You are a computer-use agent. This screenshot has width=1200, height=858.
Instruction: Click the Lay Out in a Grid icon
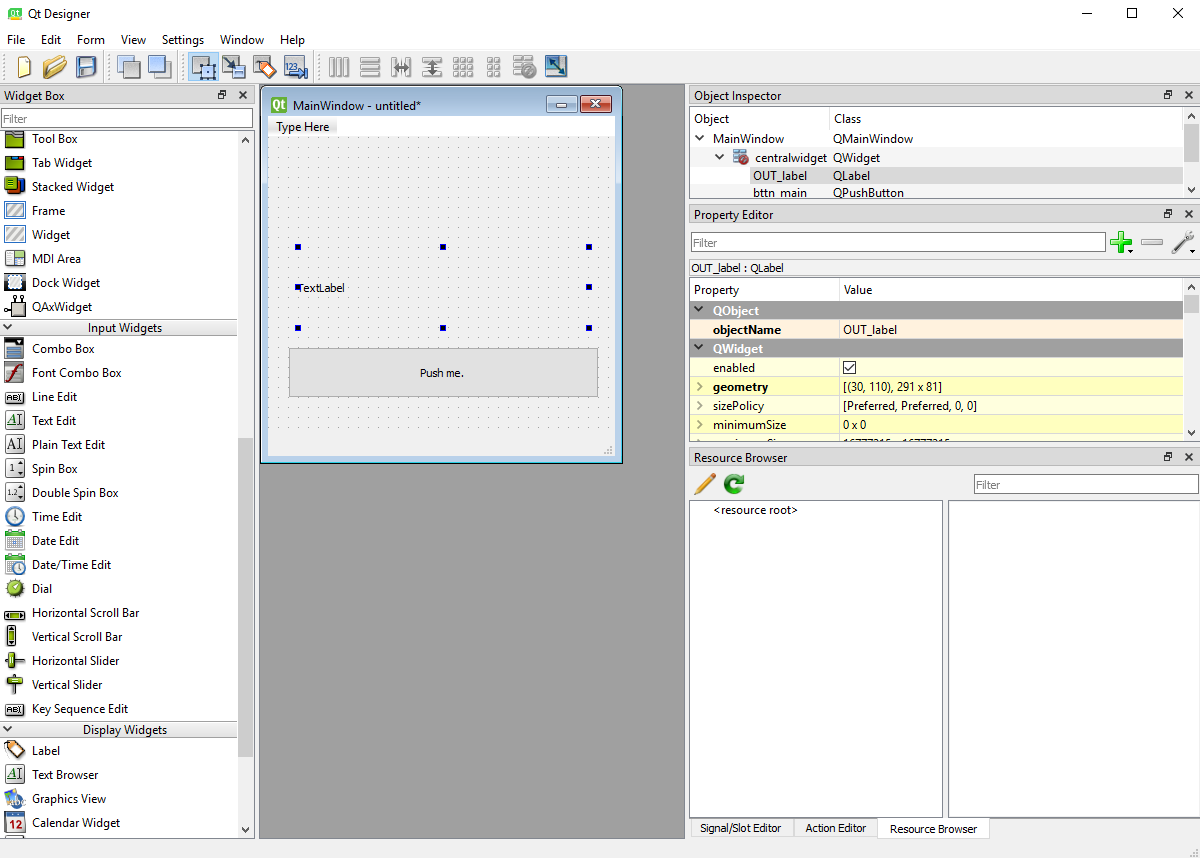[x=463, y=67]
